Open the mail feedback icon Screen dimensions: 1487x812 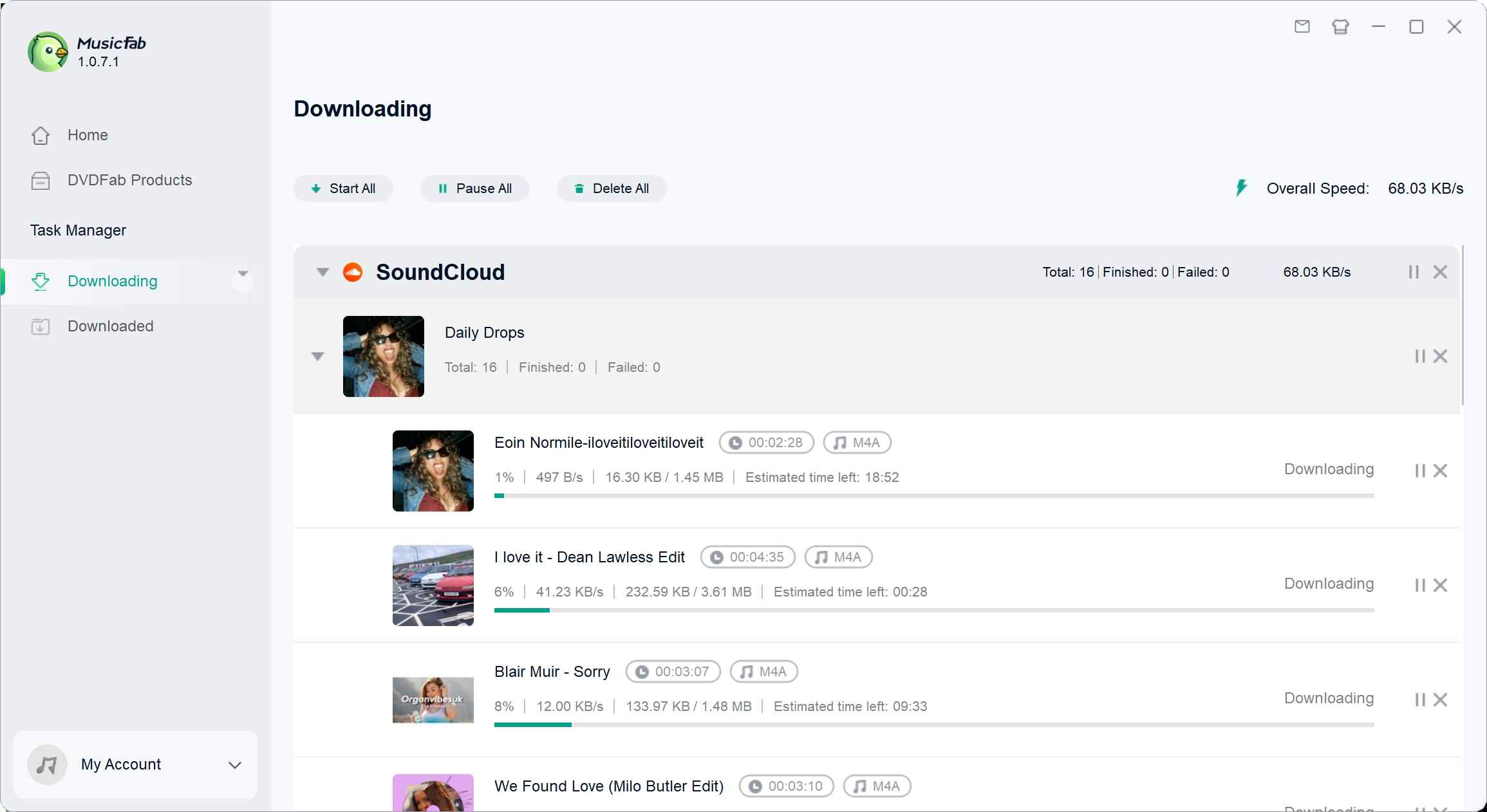tap(1302, 26)
